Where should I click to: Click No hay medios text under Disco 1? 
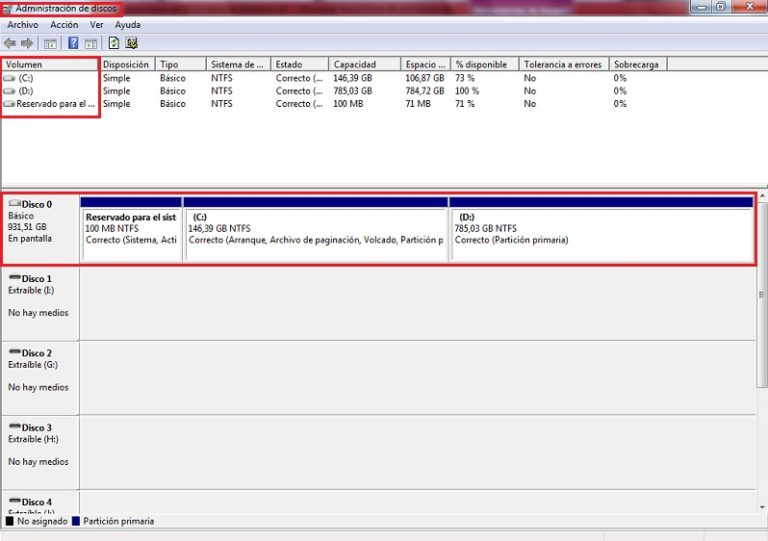pyautogui.click(x=38, y=312)
